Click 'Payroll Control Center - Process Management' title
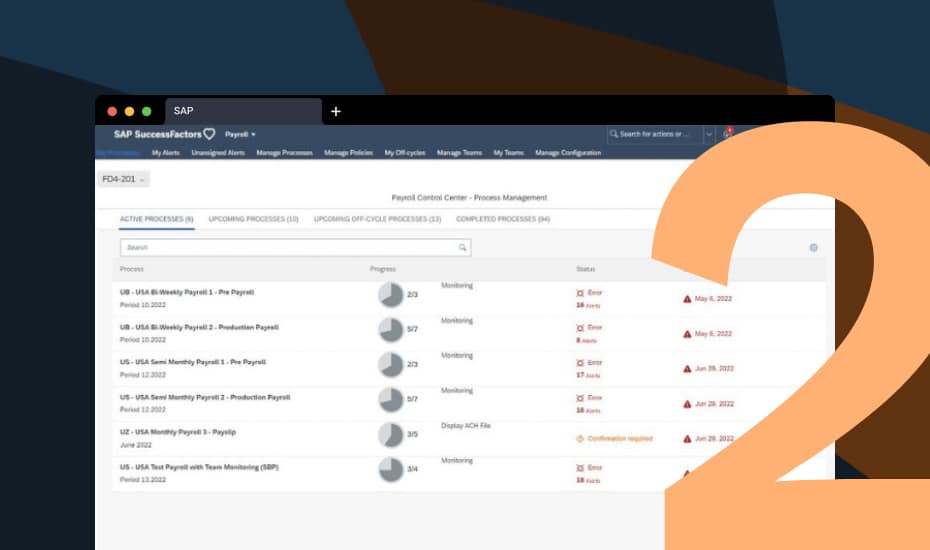 [469, 198]
